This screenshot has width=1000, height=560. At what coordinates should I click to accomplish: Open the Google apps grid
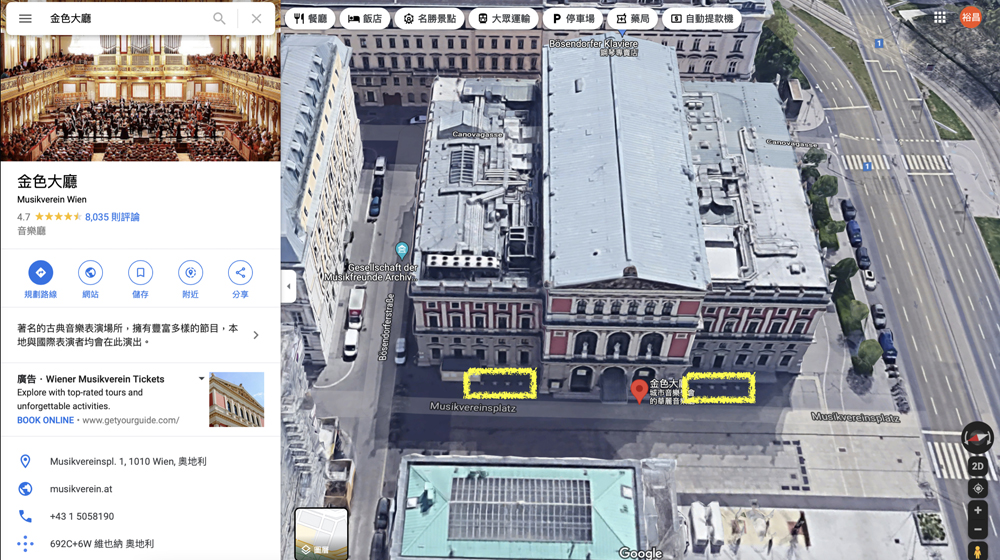939,18
